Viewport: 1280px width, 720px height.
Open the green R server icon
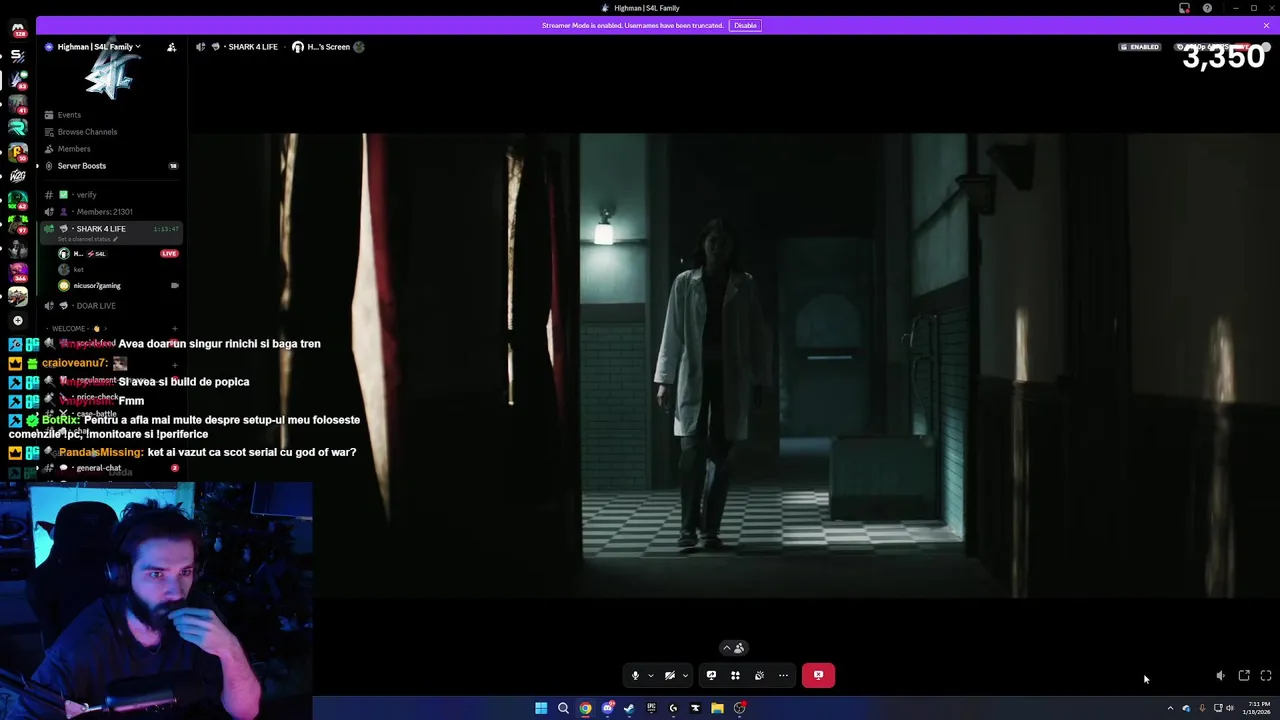coord(17,127)
